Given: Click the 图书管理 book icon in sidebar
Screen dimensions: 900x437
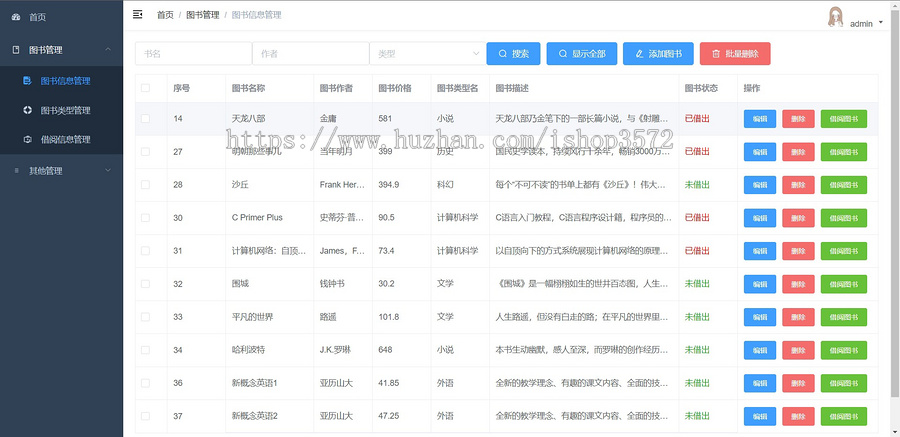Looking at the screenshot, I should coord(16,50).
